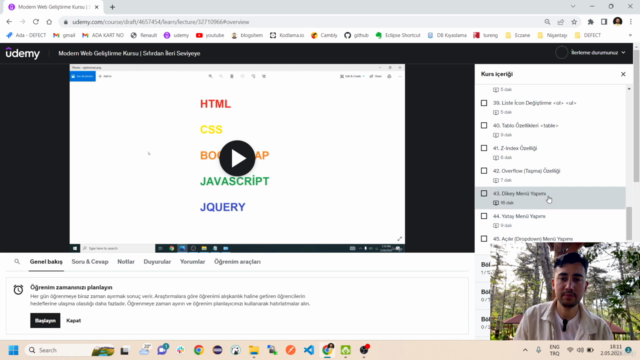Image resolution: width=640 pixels, height=360 pixels.
Task: Click the course content search icon
Action: point(17,262)
